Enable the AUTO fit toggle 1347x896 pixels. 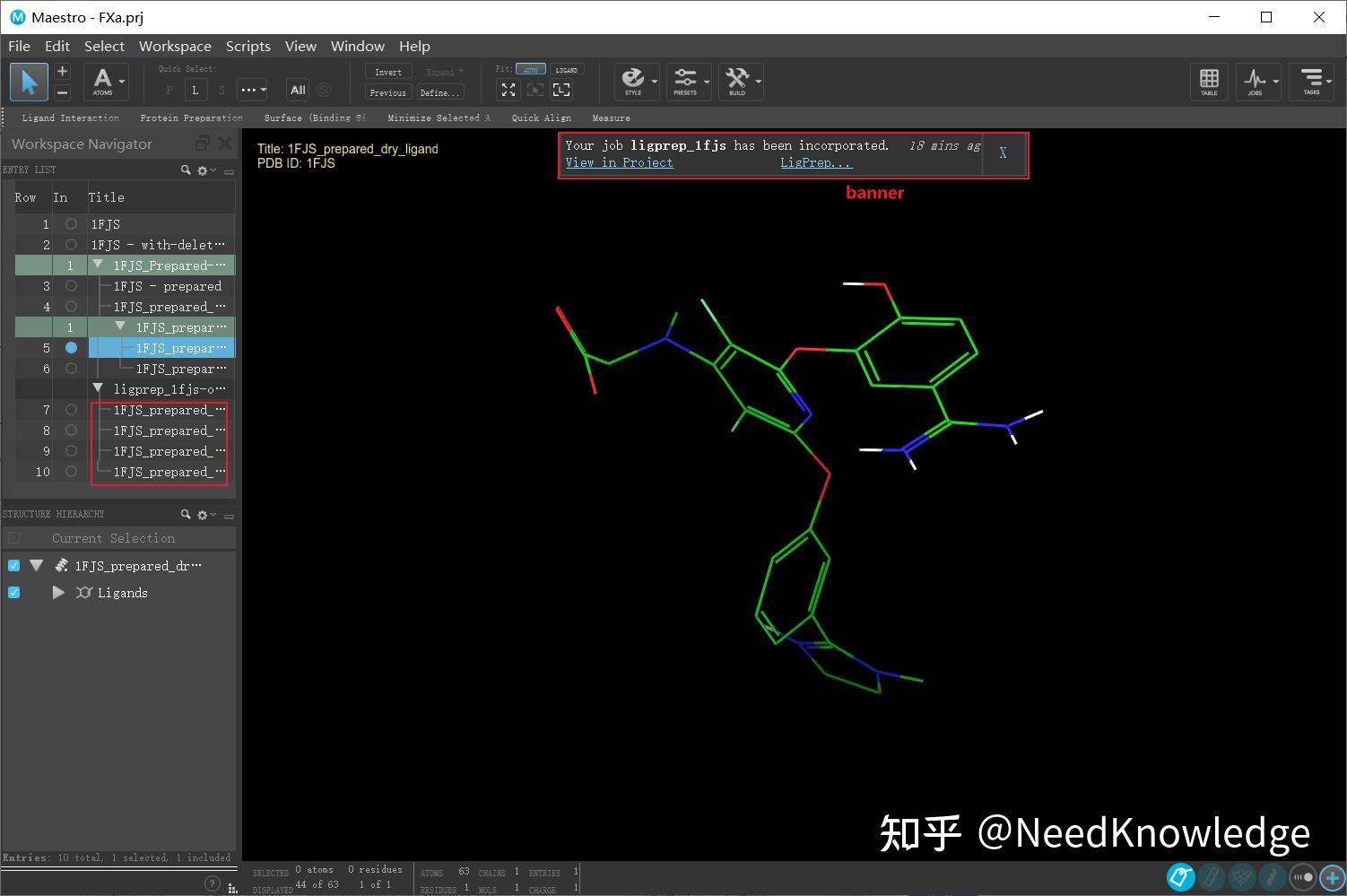[x=531, y=68]
